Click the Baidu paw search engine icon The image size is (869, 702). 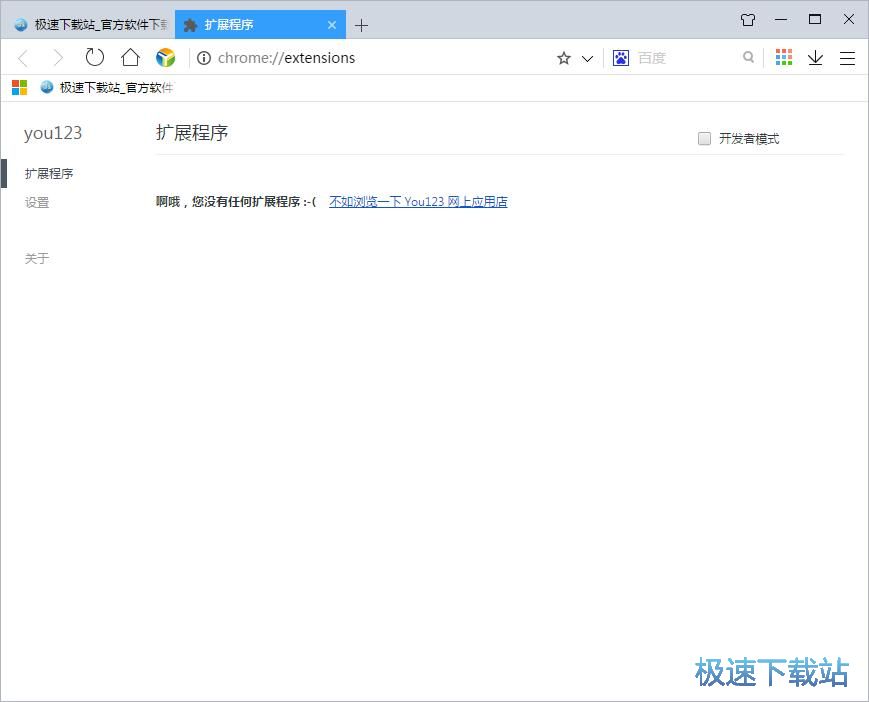(x=621, y=58)
